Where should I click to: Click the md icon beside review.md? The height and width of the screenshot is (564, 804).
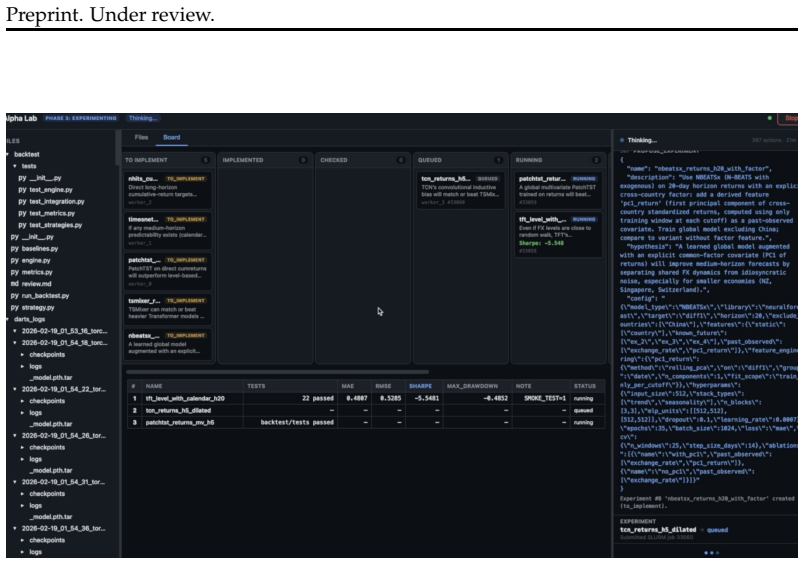click(x=14, y=284)
